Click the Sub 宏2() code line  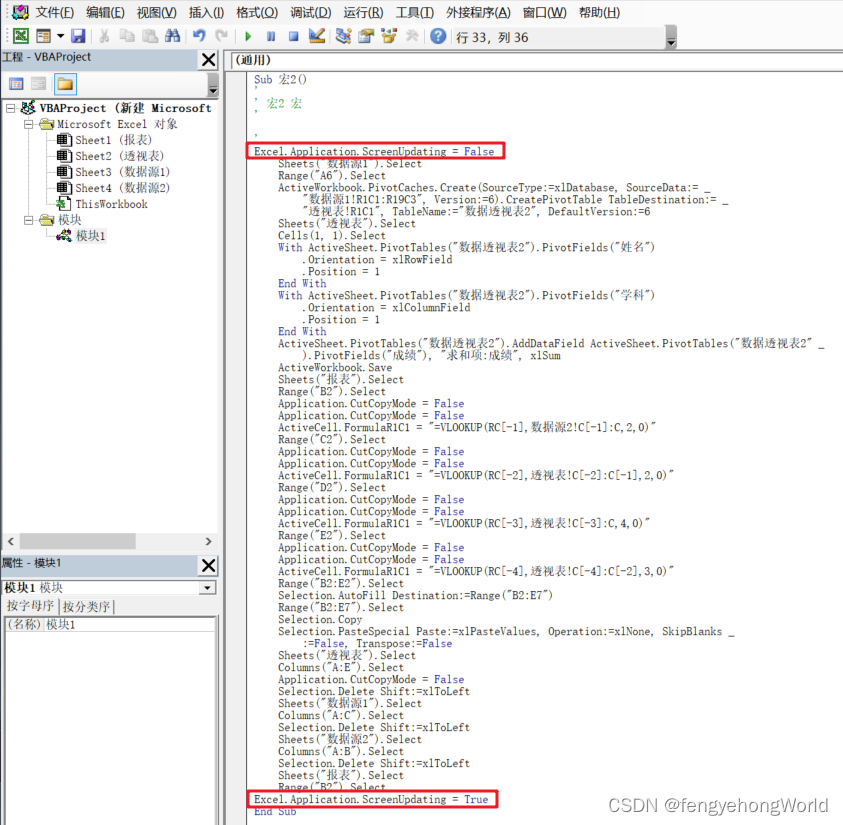pos(281,80)
